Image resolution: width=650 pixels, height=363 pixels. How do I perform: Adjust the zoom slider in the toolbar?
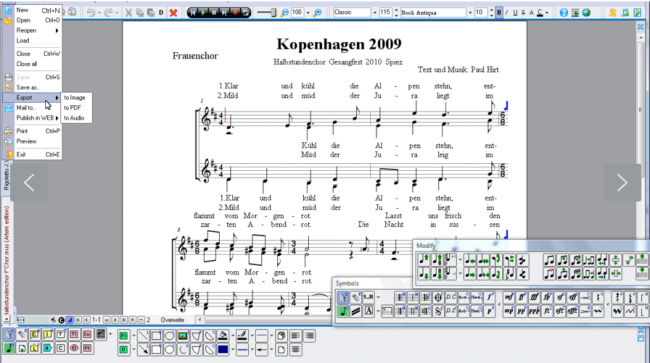tap(267, 13)
